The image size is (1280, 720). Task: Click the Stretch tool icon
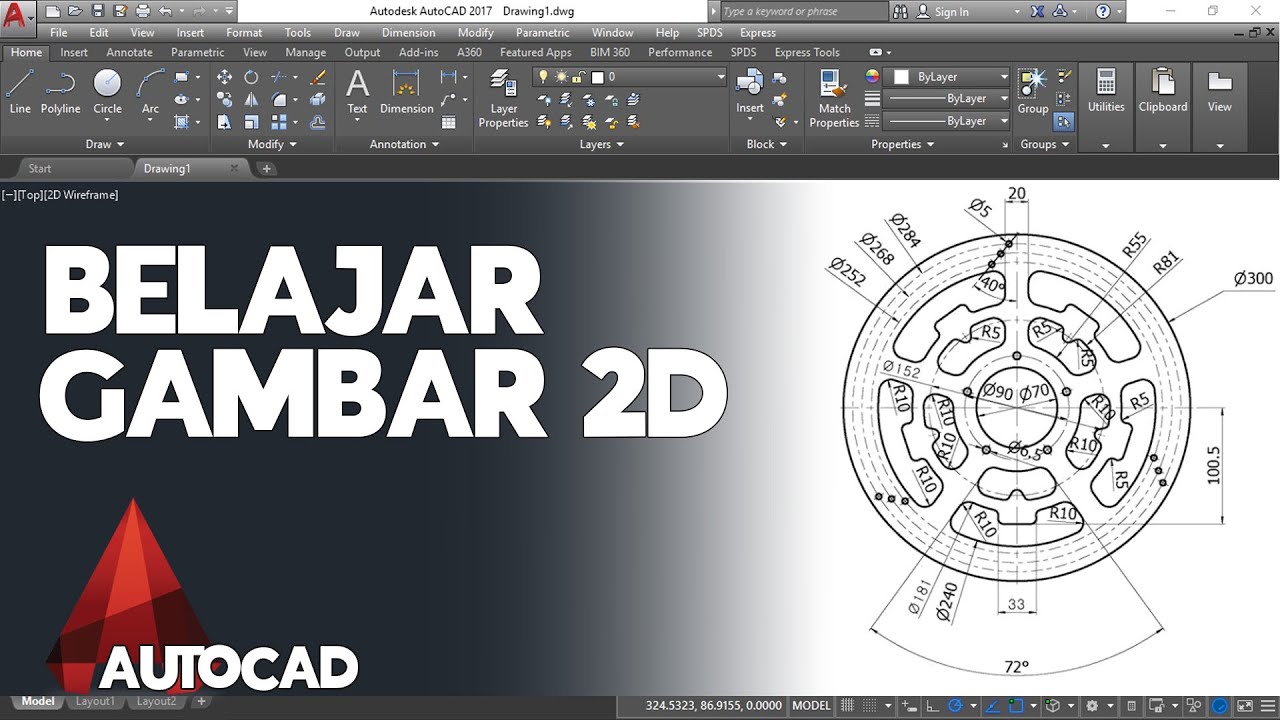224,122
